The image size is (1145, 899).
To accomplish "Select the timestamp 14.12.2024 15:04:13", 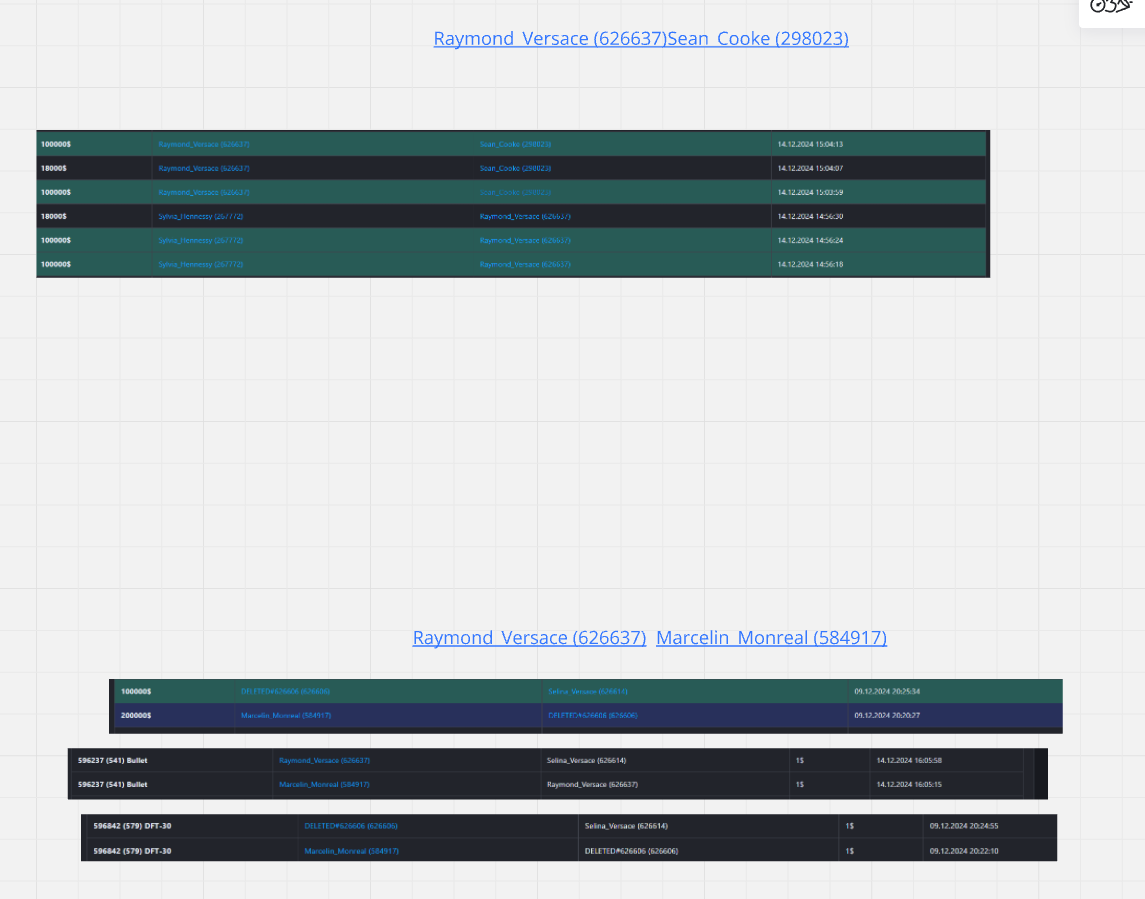I will (810, 144).
